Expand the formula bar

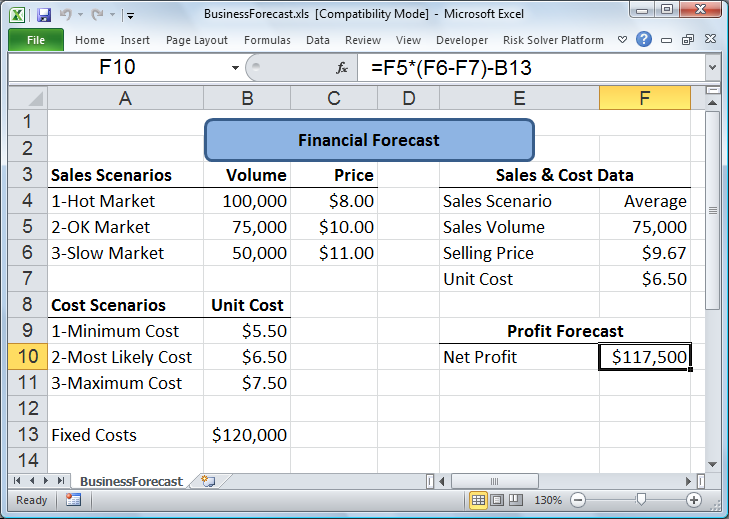(x=712, y=68)
